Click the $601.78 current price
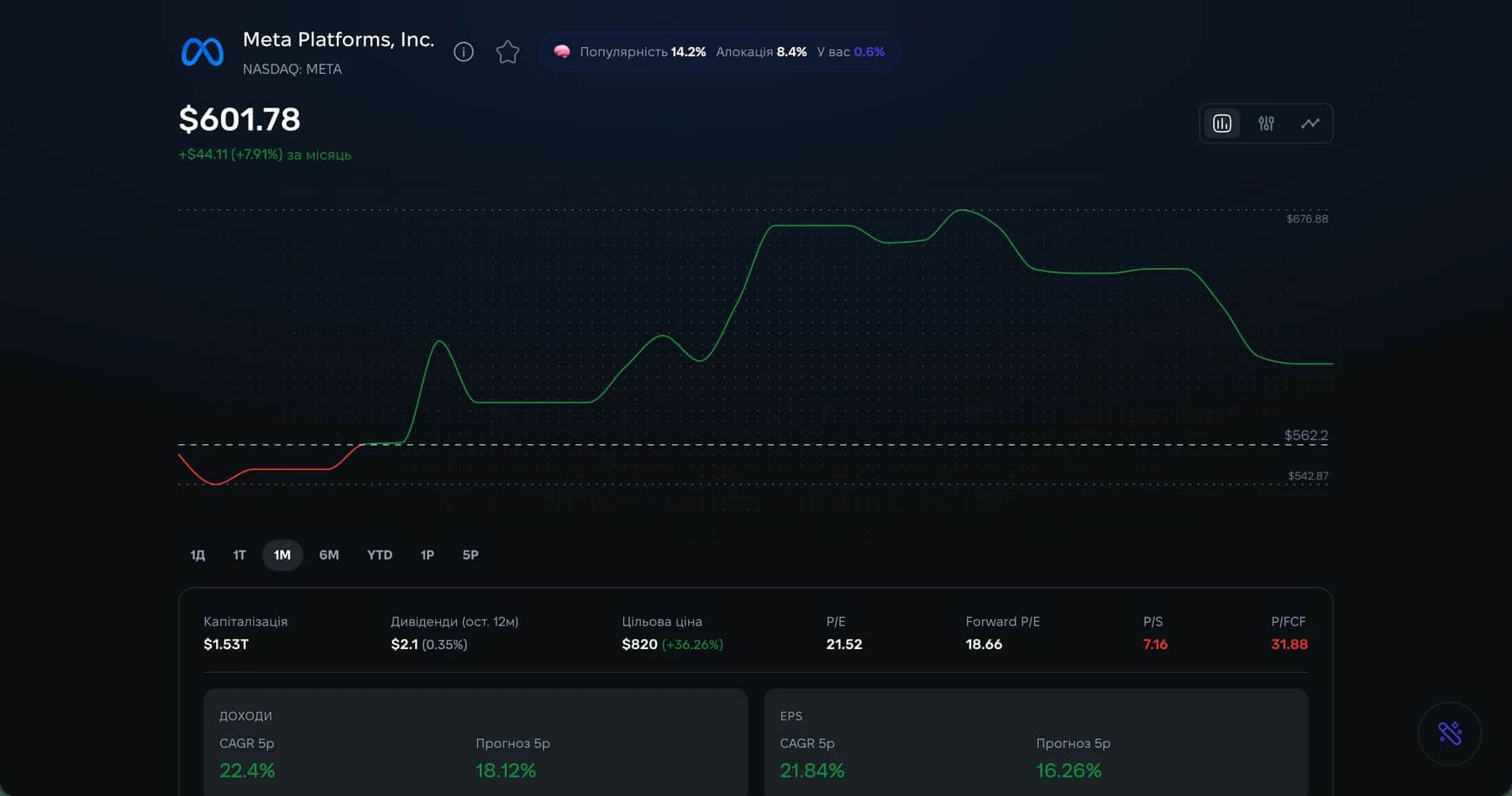This screenshot has width=1512, height=796. [239, 119]
